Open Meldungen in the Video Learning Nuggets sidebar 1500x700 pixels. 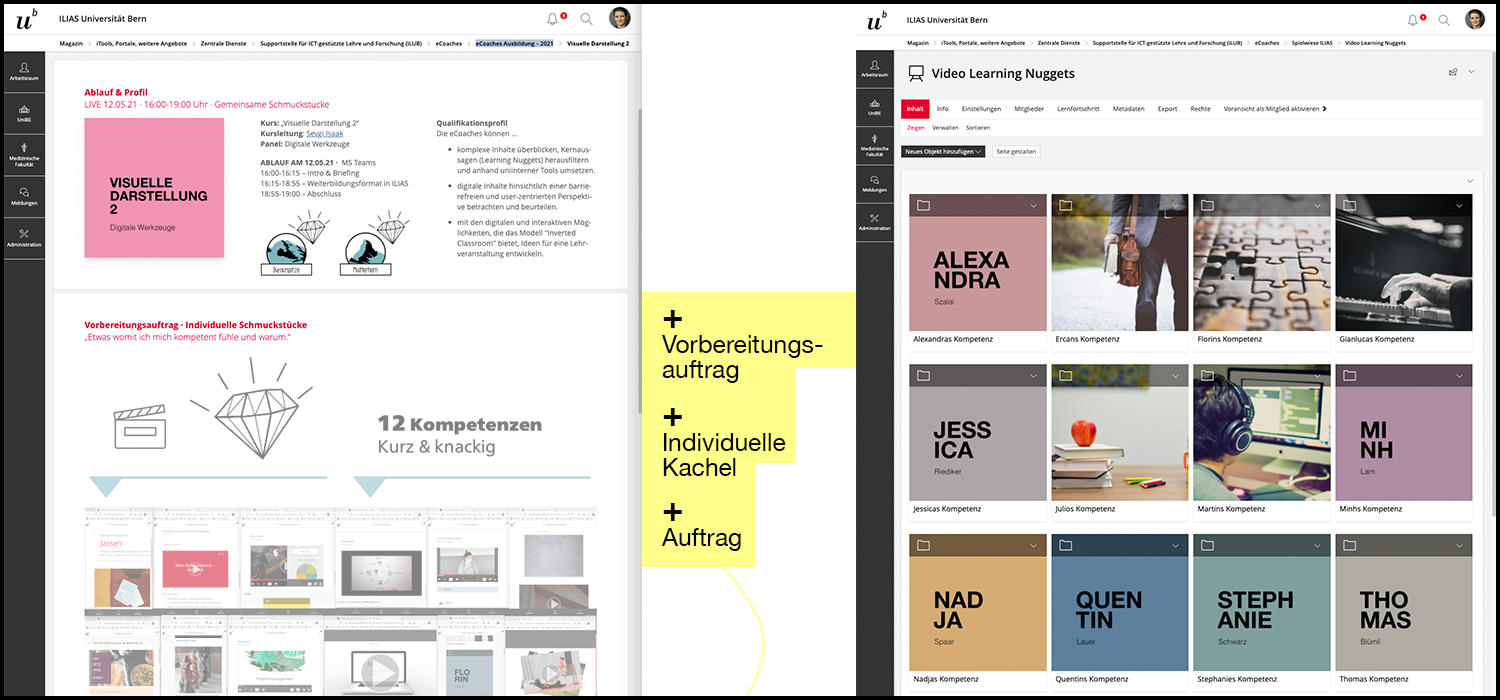tap(874, 183)
